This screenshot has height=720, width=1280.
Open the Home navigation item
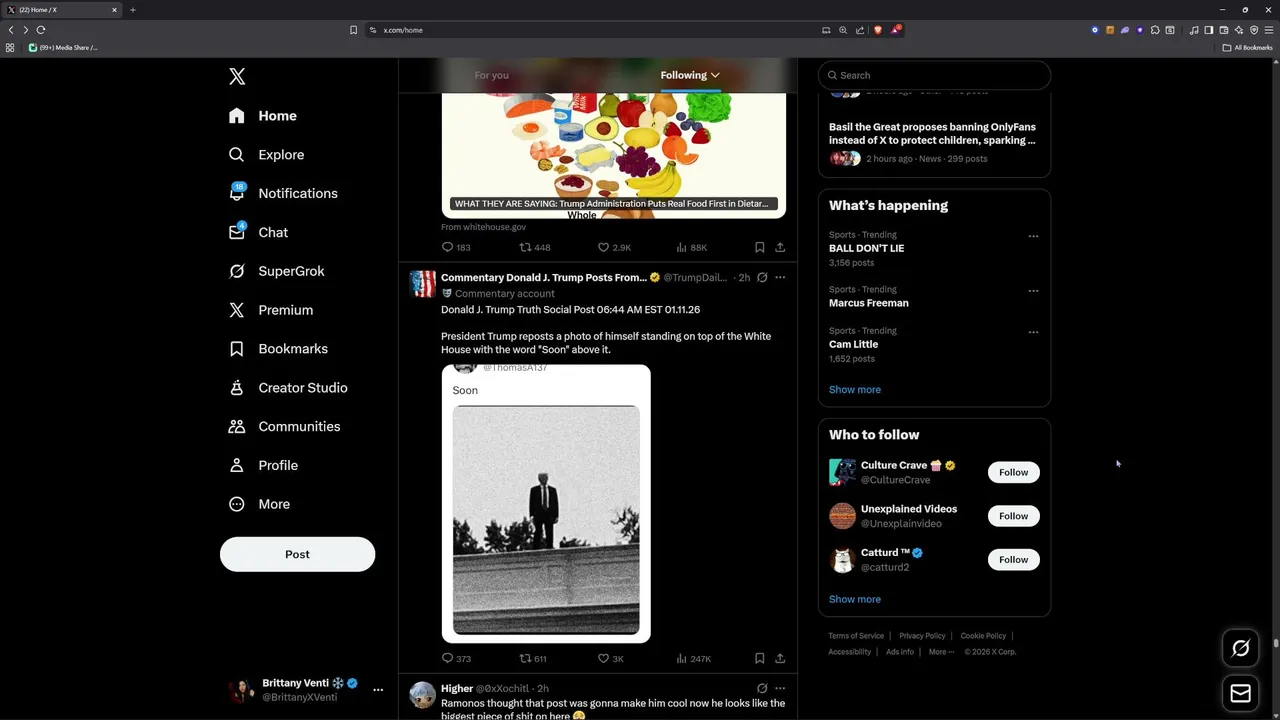[x=263, y=116]
